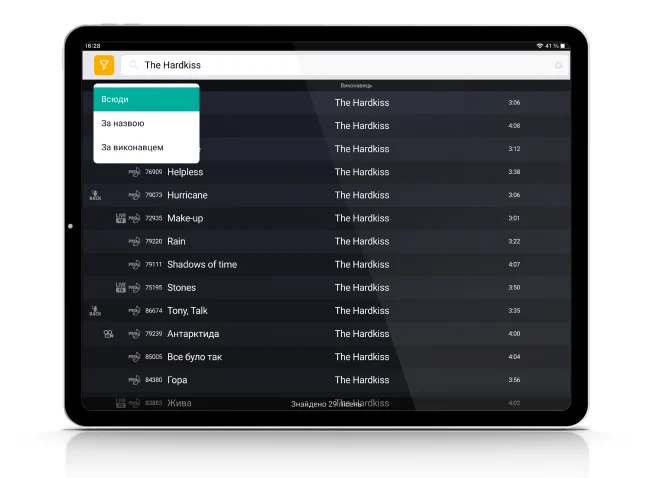Clear search with the X icon
The height and width of the screenshot is (478, 665).
tap(558, 66)
